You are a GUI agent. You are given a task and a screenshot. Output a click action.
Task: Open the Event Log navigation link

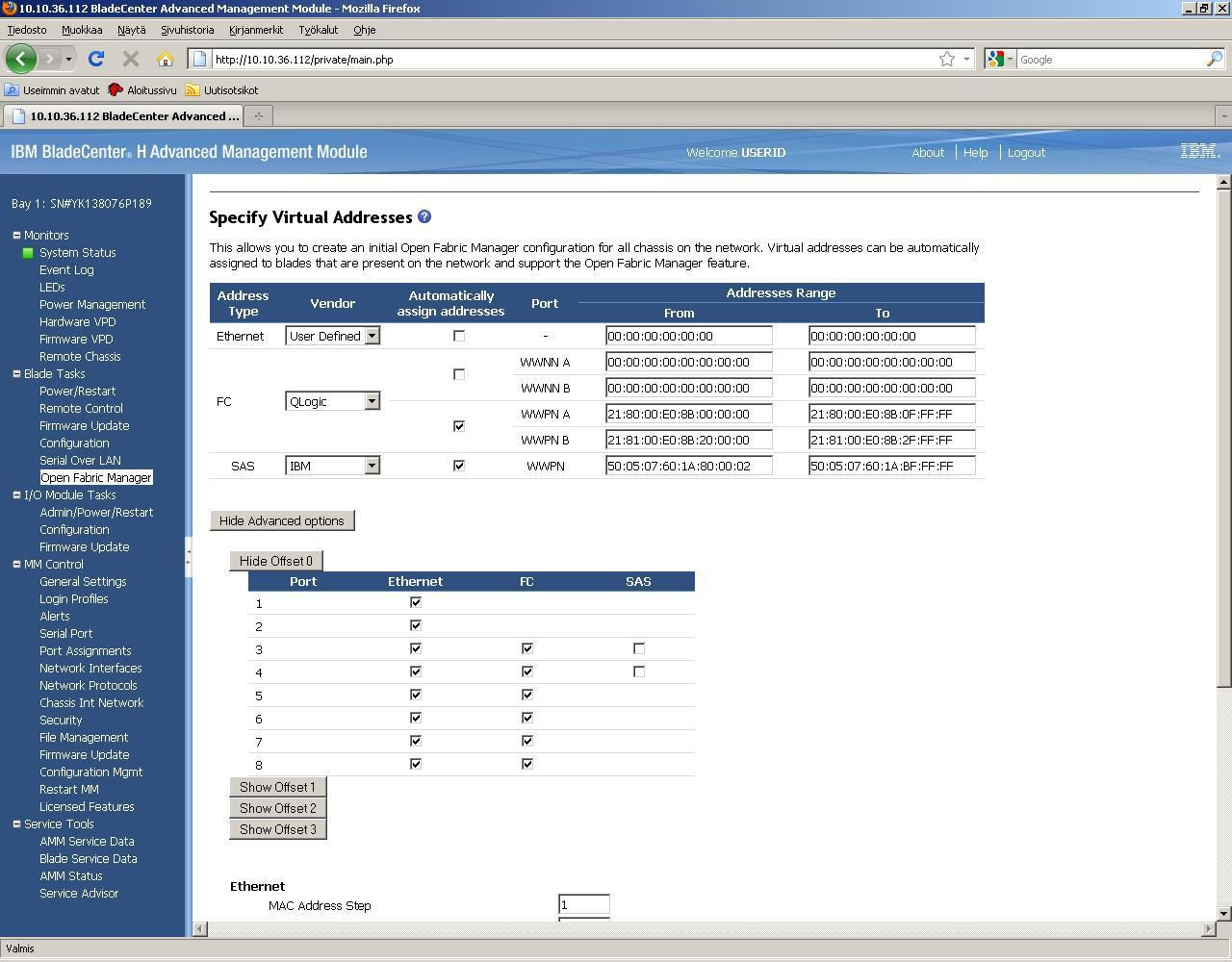pyautogui.click(x=66, y=270)
